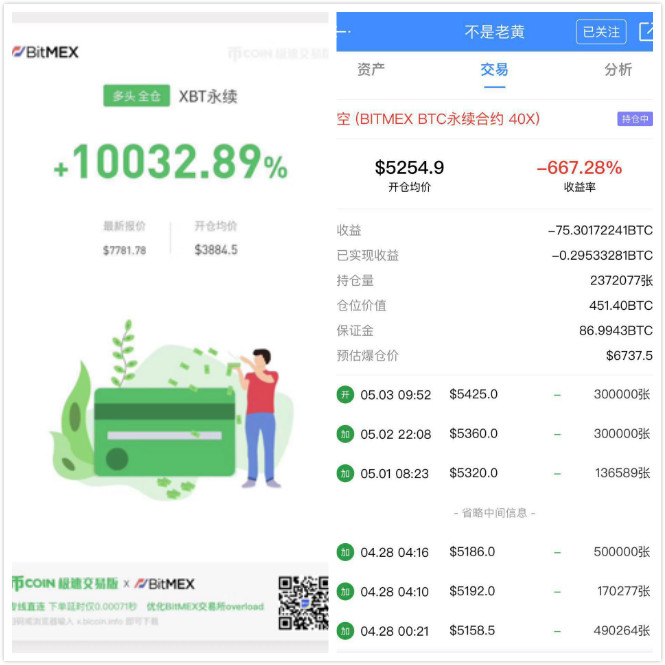The width and height of the screenshot is (665, 665).
Task: Click the 持仓中 status badge
Action: click(x=635, y=119)
